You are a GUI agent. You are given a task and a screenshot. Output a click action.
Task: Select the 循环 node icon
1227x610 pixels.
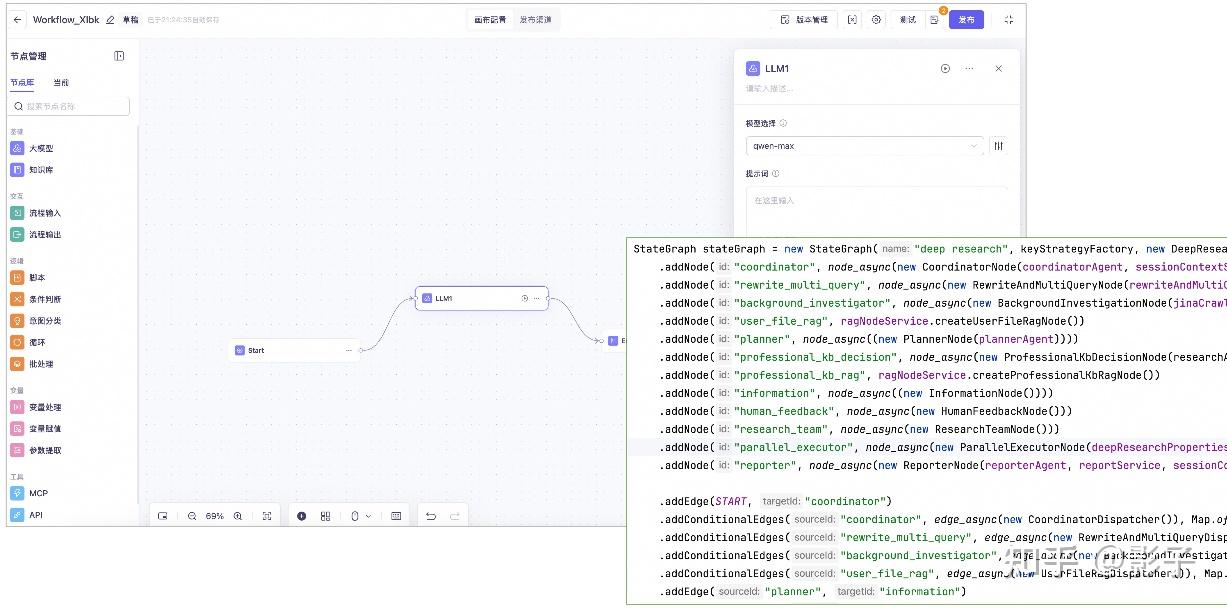pyautogui.click(x=17, y=342)
